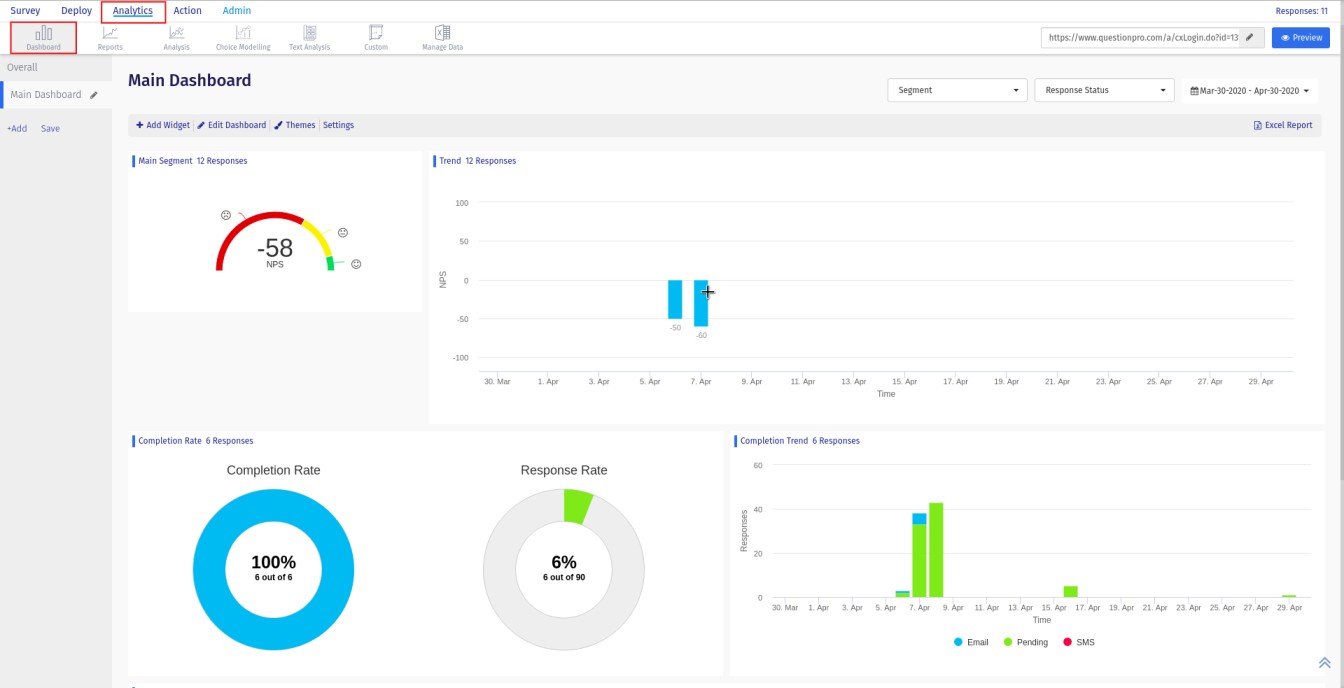The width and height of the screenshot is (1344, 688).
Task: Open the Response Status dropdown
Action: click(x=1104, y=90)
